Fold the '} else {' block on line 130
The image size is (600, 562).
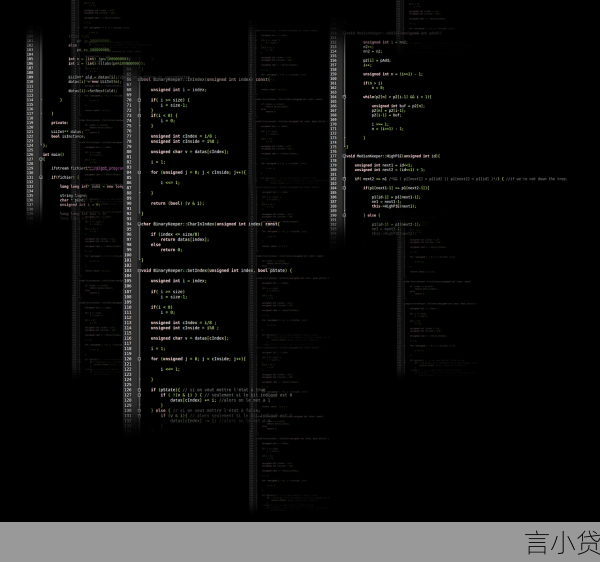click(x=139, y=410)
